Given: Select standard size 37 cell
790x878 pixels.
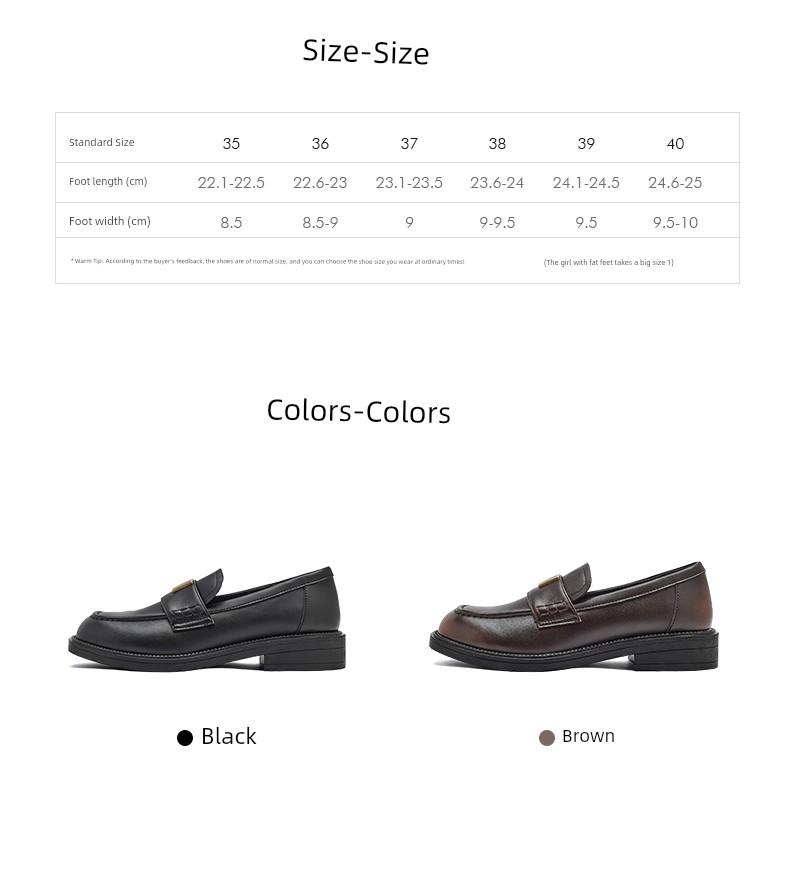Looking at the screenshot, I should (409, 143).
